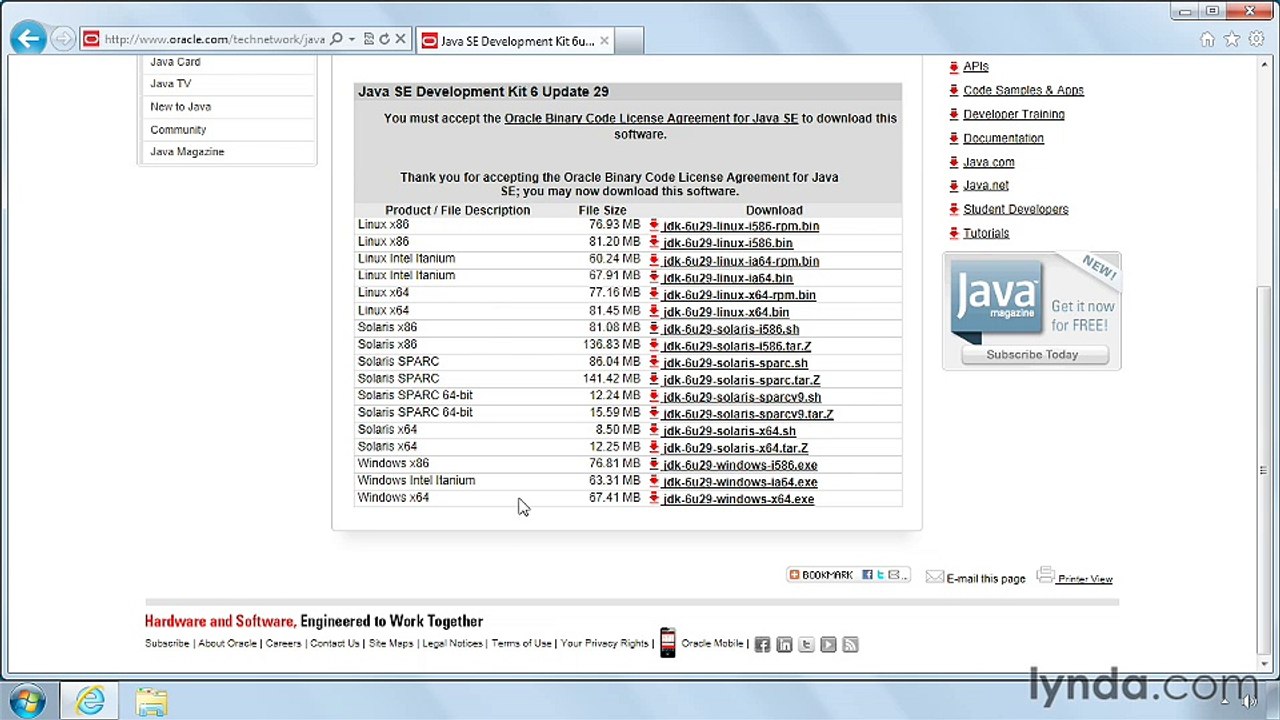Click the BOOKMARK share button
The width and height of the screenshot is (1280, 720).
847,575
